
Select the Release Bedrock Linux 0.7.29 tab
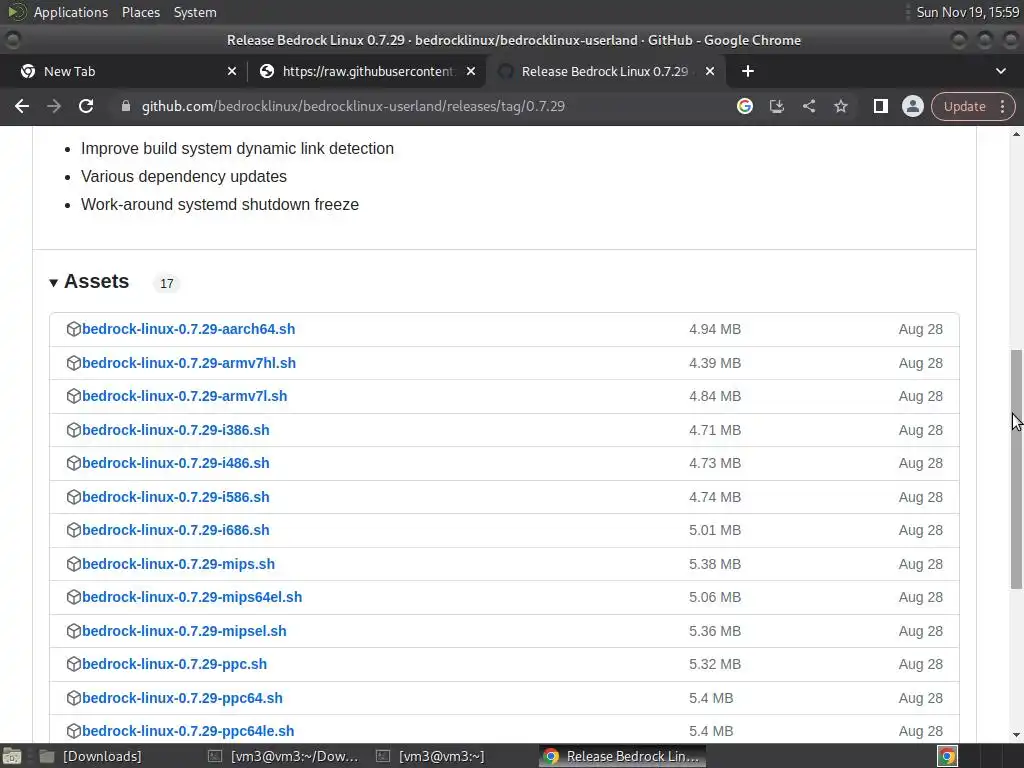click(605, 71)
